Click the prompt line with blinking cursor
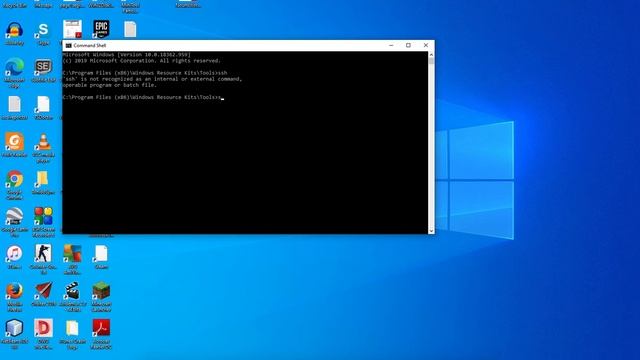640x360 pixels. click(x=143, y=98)
